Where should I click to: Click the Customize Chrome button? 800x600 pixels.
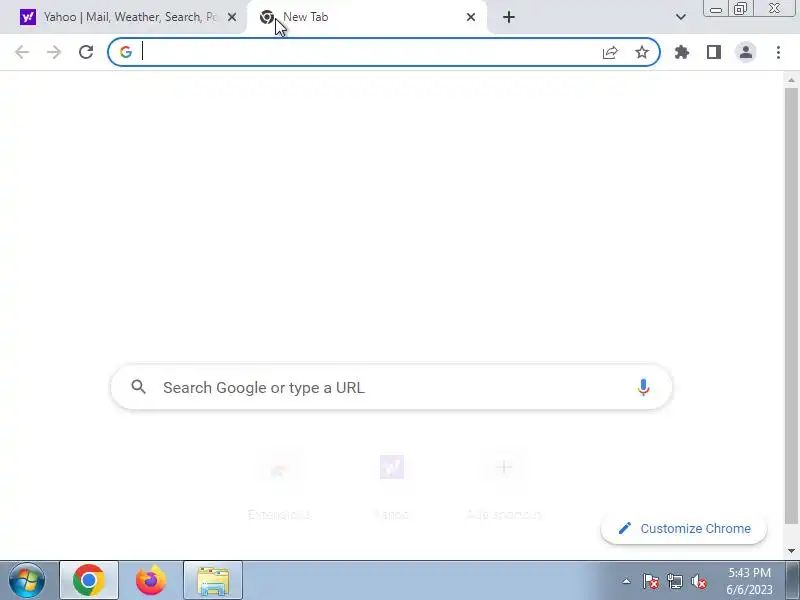click(684, 529)
